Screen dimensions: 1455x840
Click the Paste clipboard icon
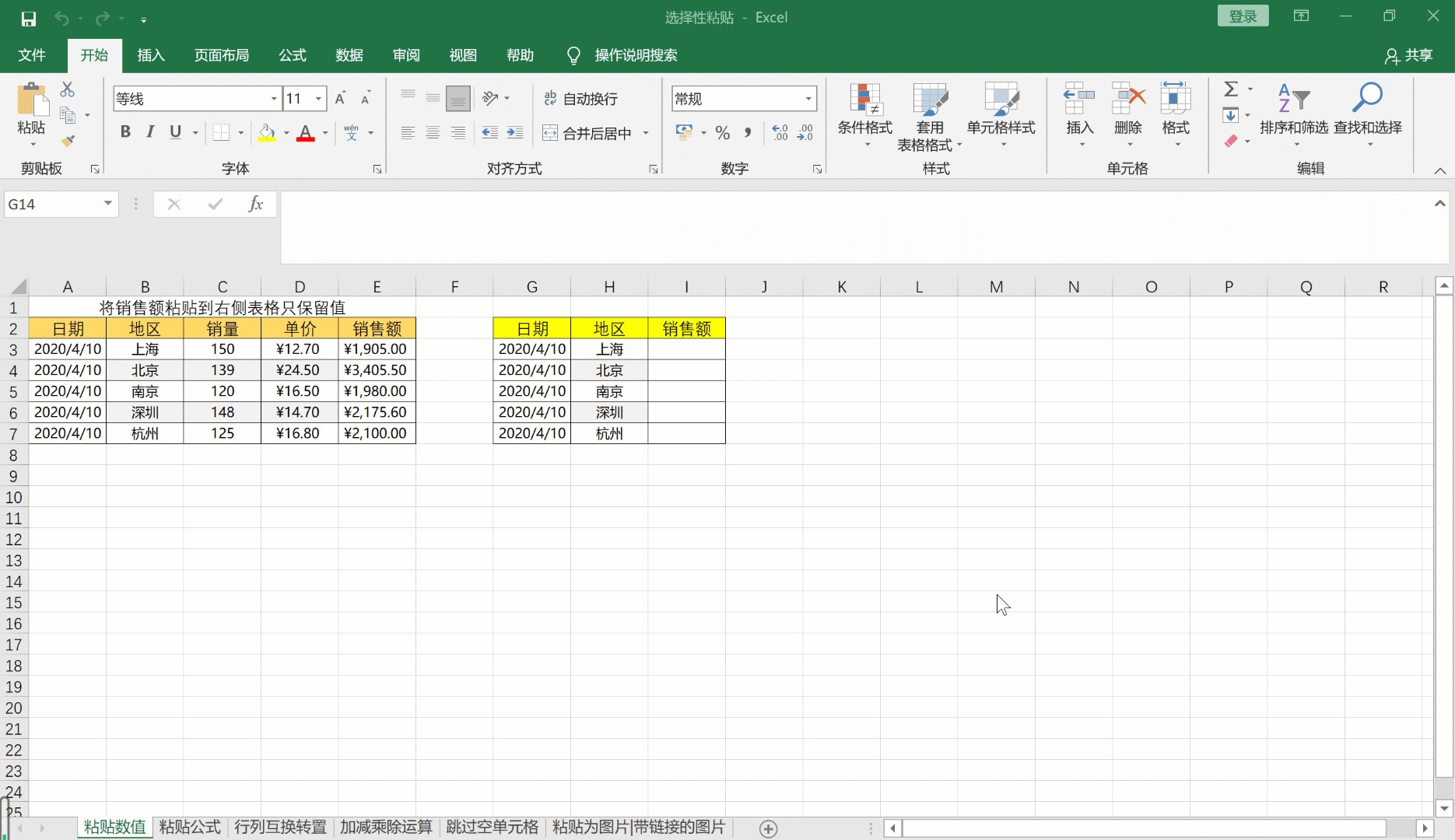32,100
